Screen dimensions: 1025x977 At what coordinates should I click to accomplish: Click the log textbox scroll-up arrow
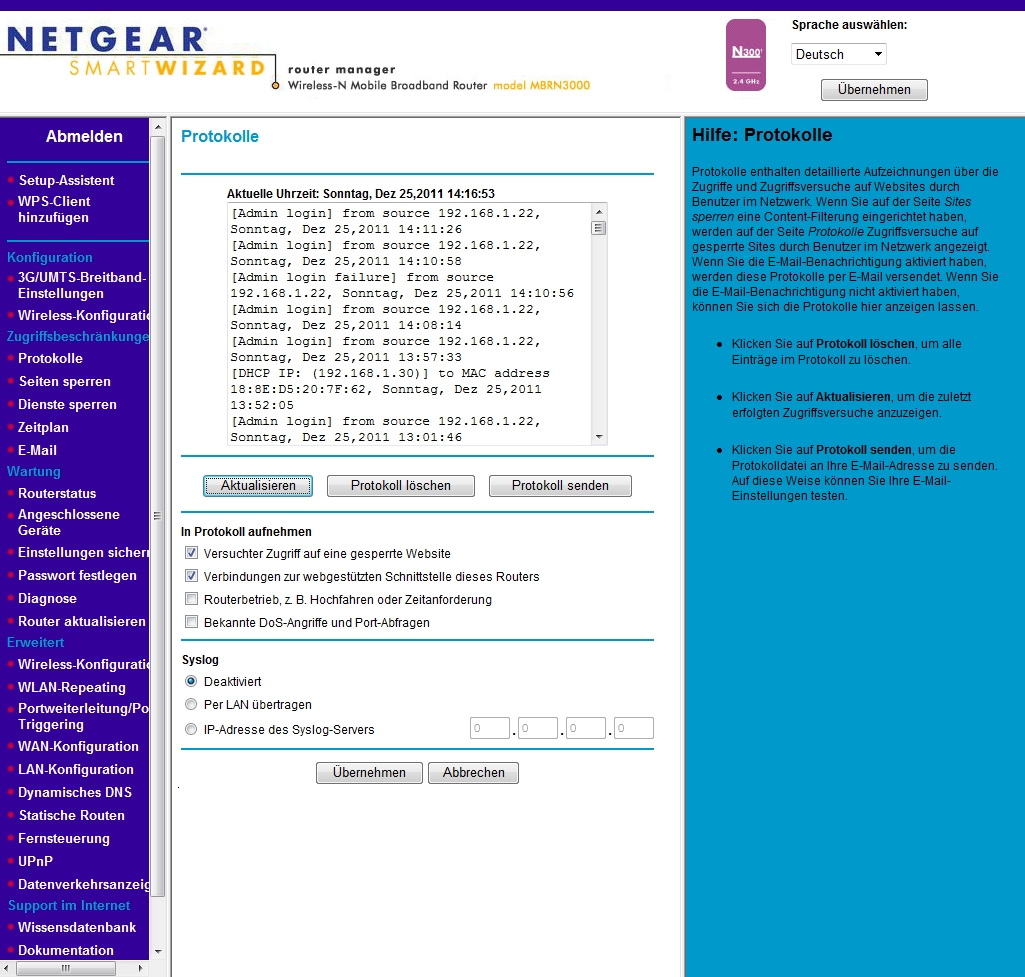[599, 211]
